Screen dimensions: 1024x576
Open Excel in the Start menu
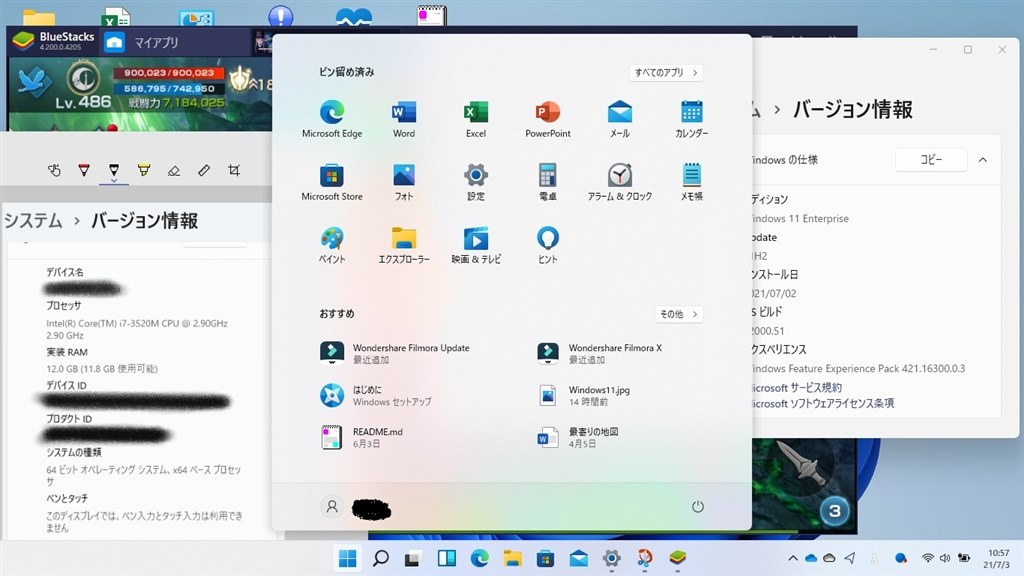(475, 118)
